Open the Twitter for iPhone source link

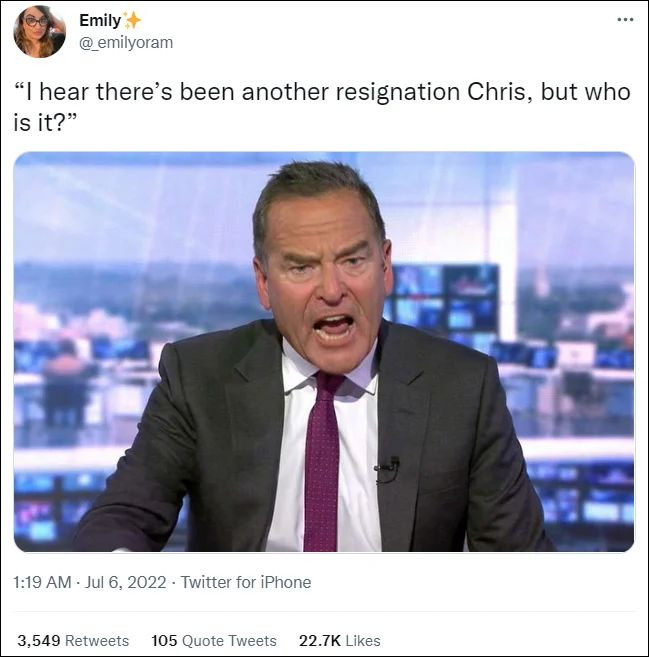pos(246,582)
